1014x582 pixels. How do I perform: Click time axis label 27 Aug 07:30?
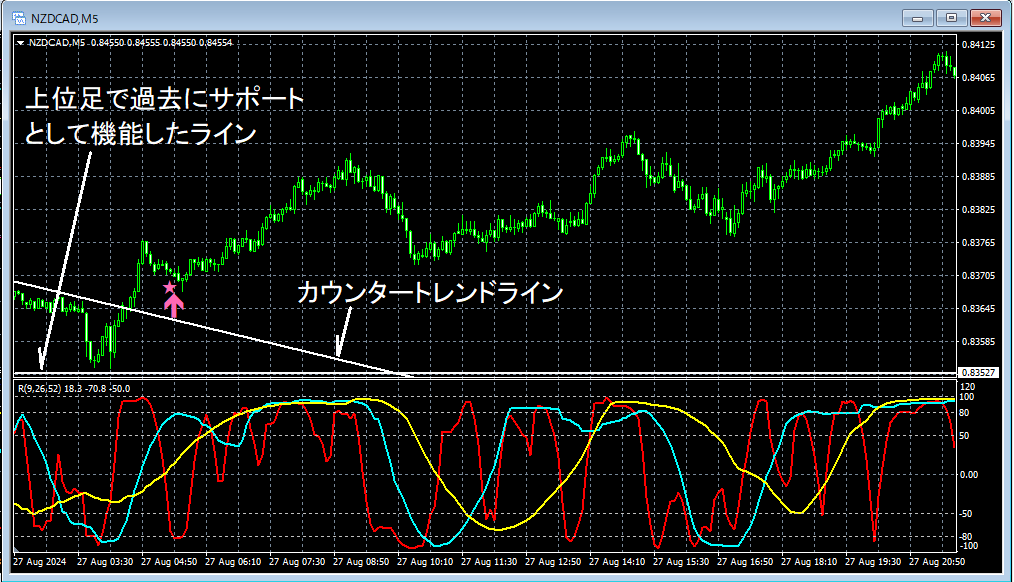pos(297,562)
